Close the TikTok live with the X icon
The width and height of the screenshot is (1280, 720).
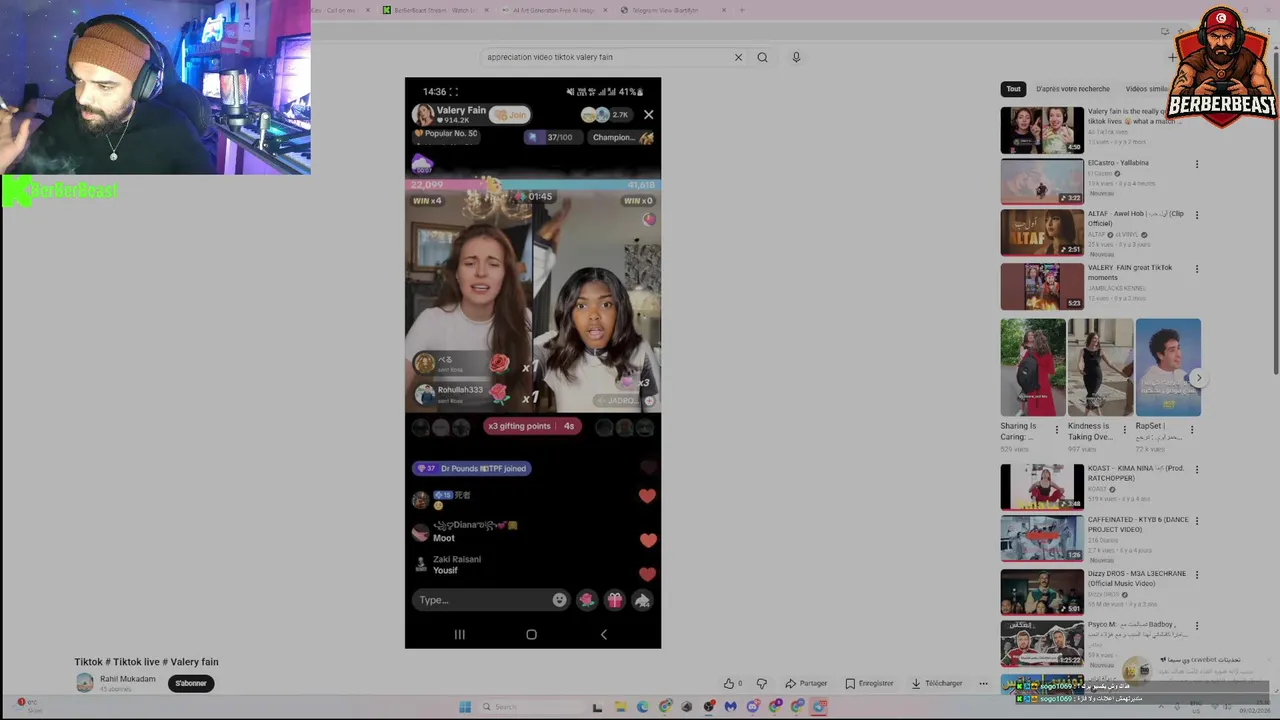pyautogui.click(x=648, y=115)
